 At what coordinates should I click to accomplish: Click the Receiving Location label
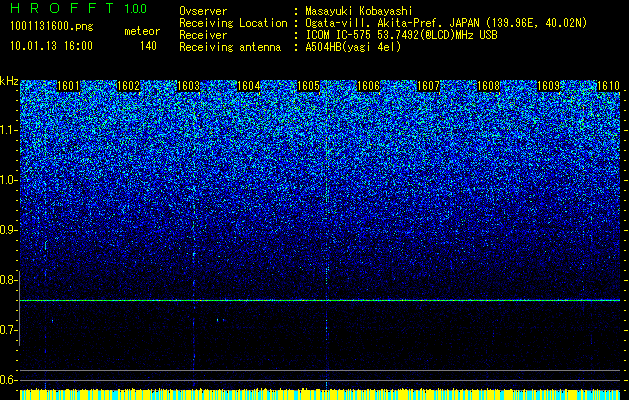point(233,23)
